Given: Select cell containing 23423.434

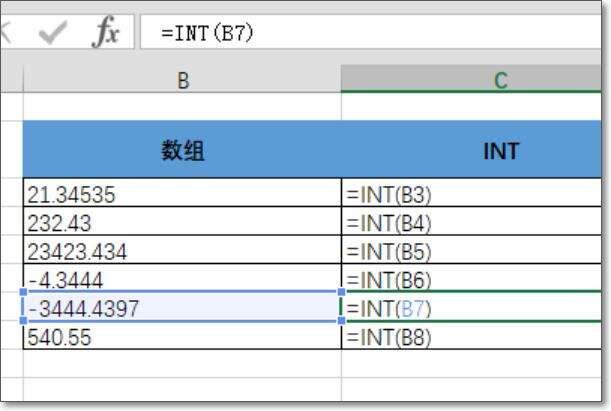Looking at the screenshot, I should pos(182,250).
